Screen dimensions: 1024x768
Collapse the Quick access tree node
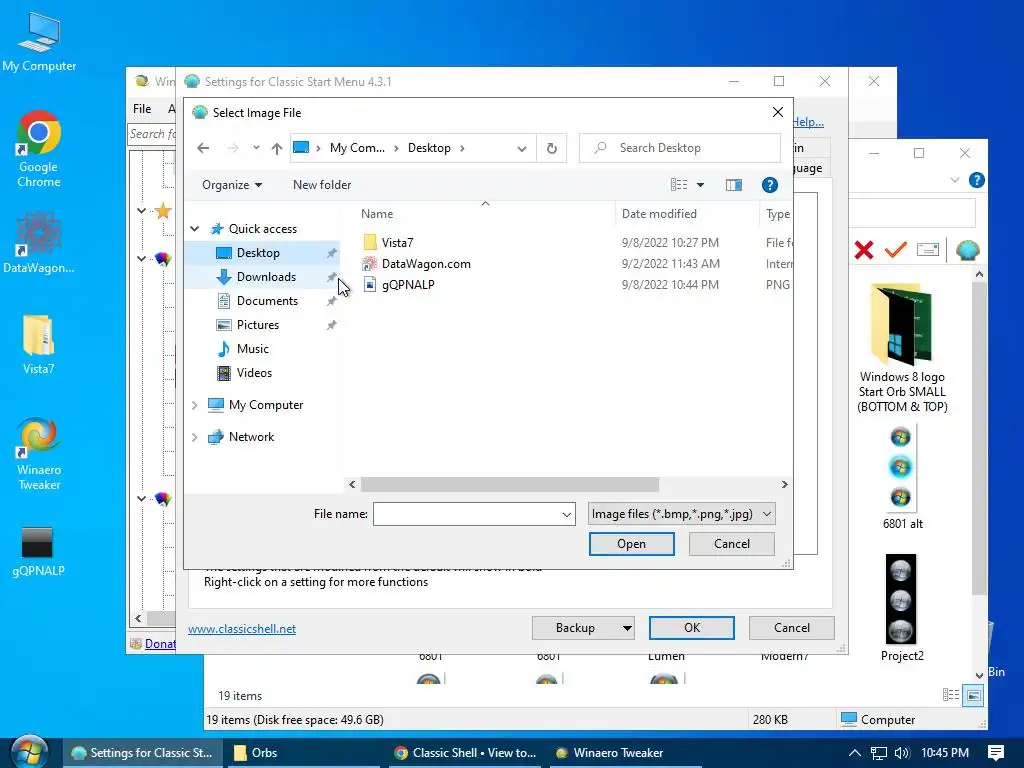point(195,229)
